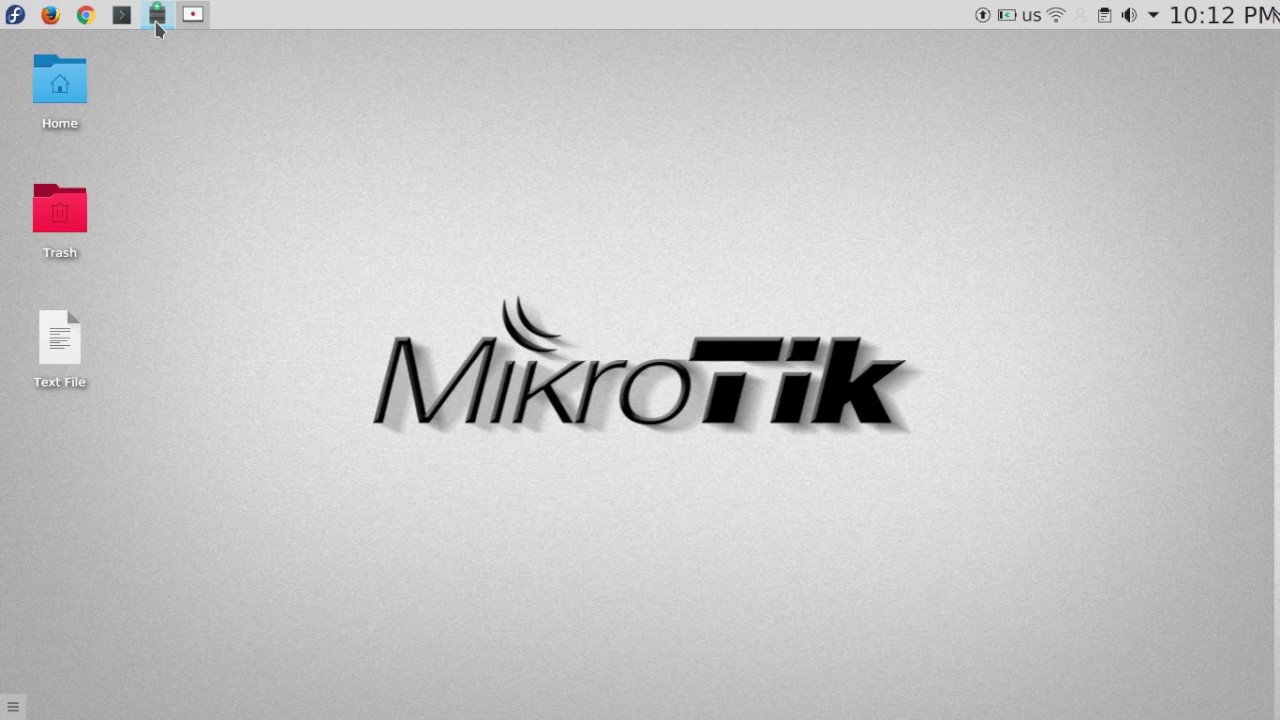Screen dimensions: 1280x720
Task: Launch Google Chrome from the panel
Action: pyautogui.click(x=86, y=15)
